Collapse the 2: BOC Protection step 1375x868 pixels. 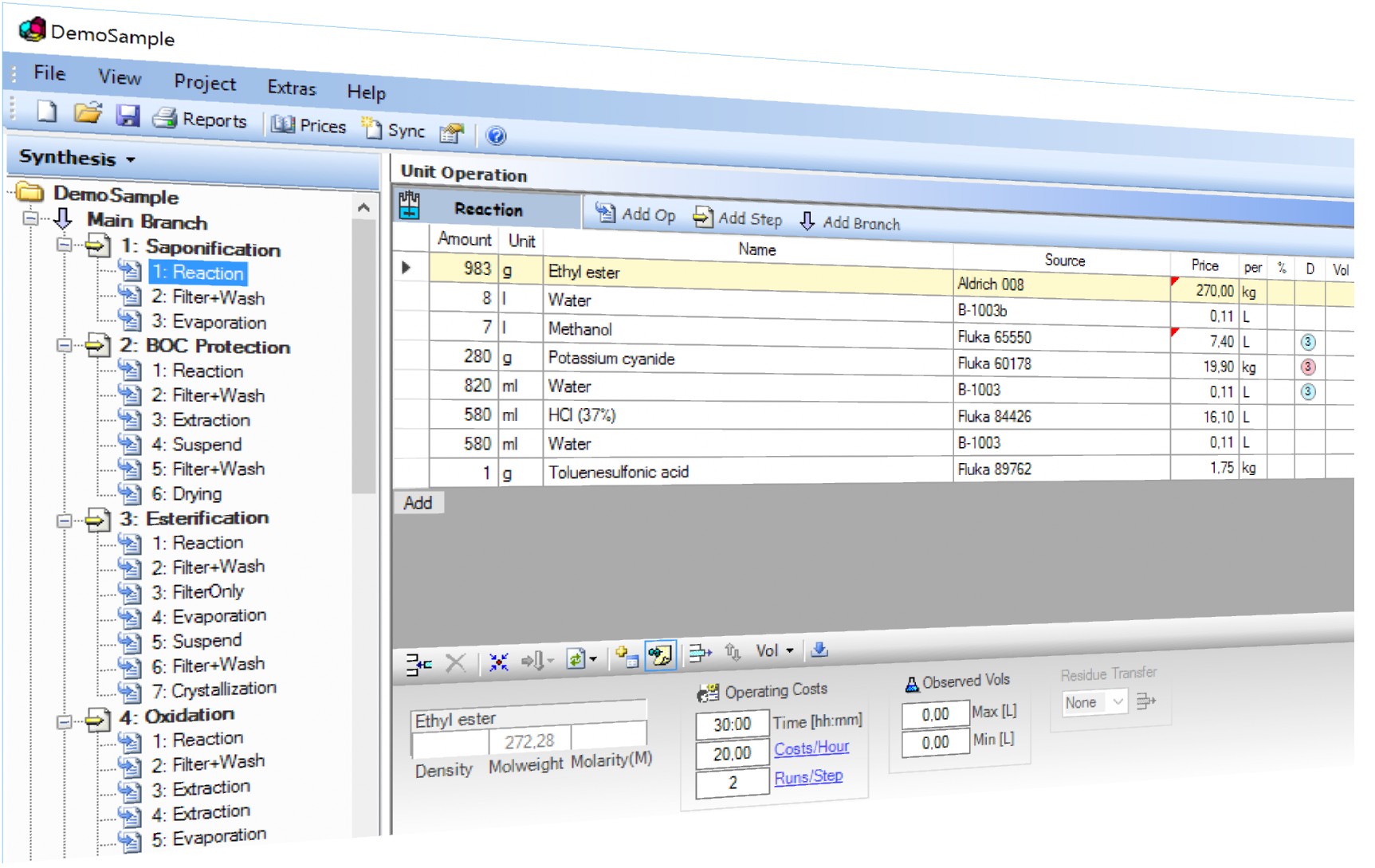point(64,345)
